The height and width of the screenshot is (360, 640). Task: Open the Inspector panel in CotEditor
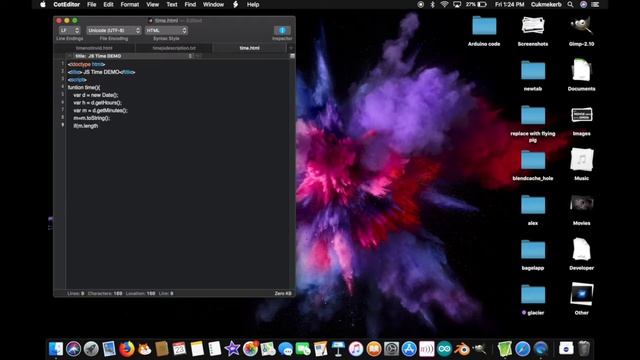282,31
